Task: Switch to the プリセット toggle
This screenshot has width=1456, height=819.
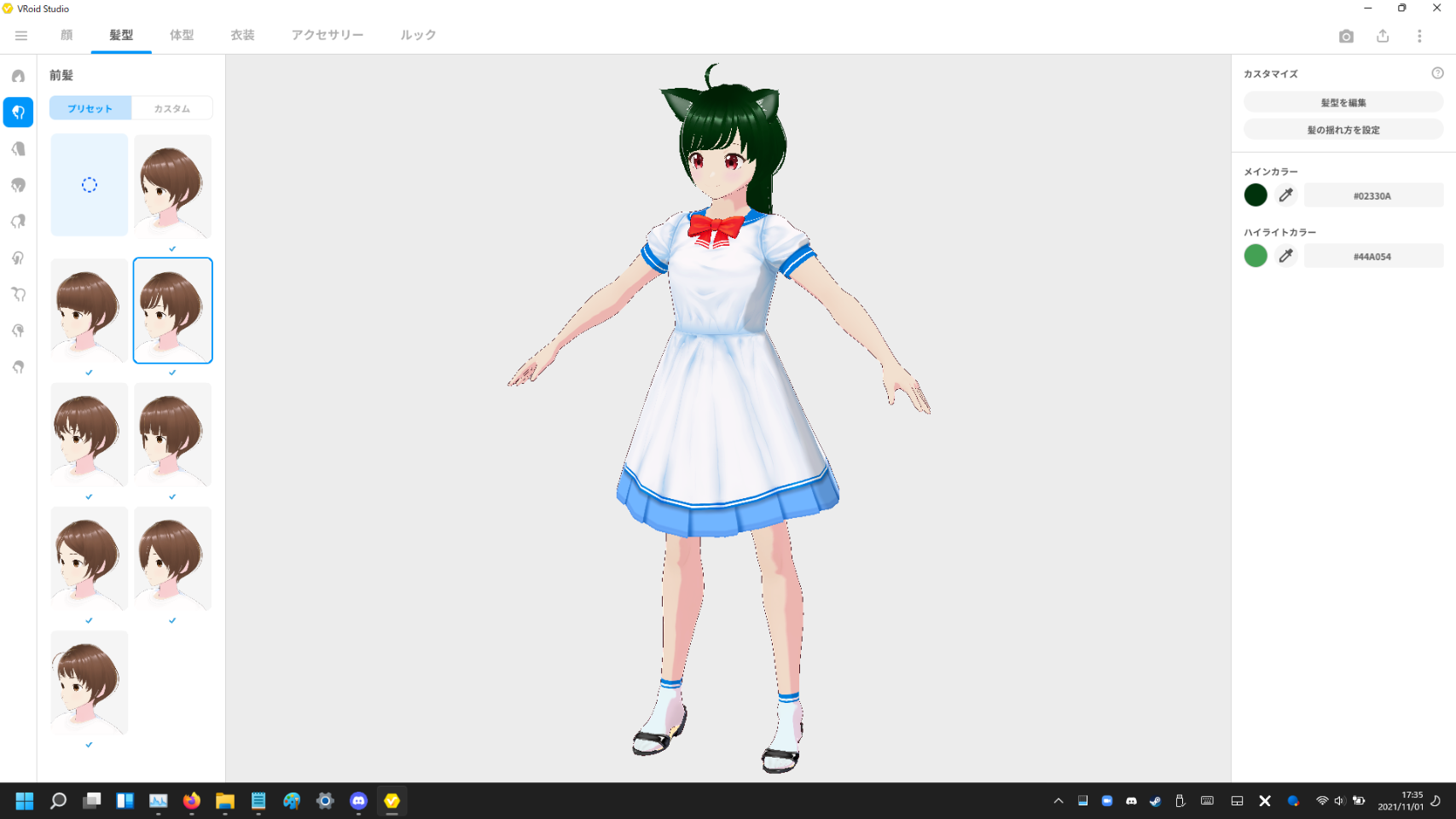Action: pyautogui.click(x=90, y=108)
